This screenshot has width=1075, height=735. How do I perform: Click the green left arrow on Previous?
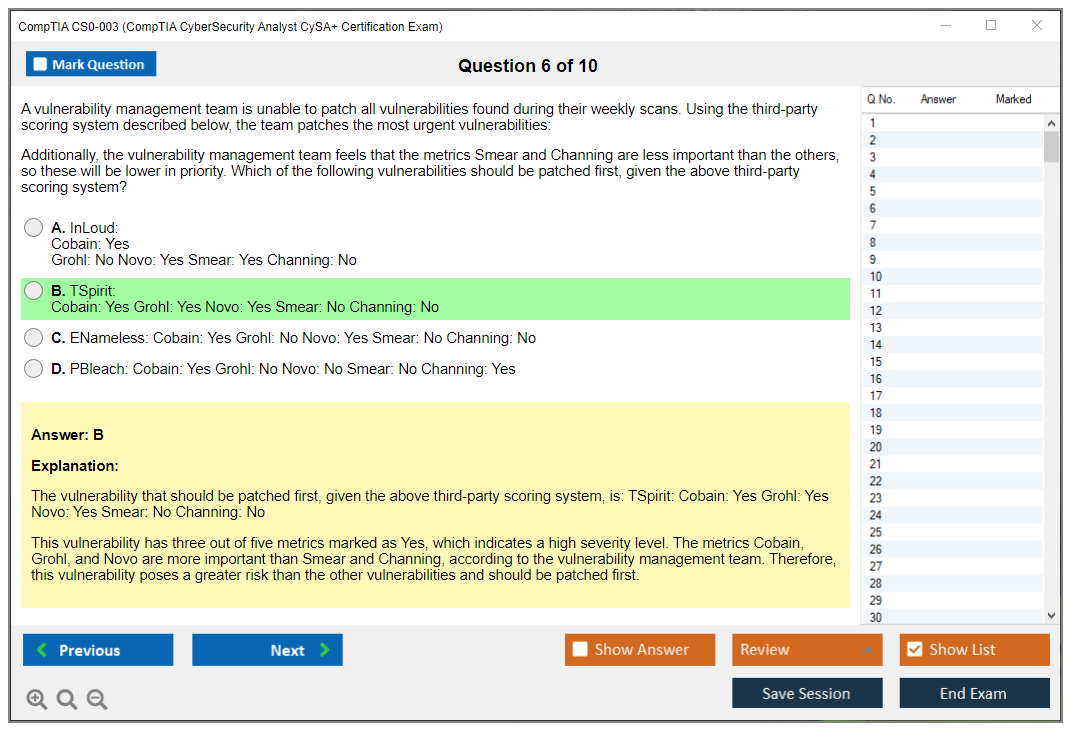point(42,650)
